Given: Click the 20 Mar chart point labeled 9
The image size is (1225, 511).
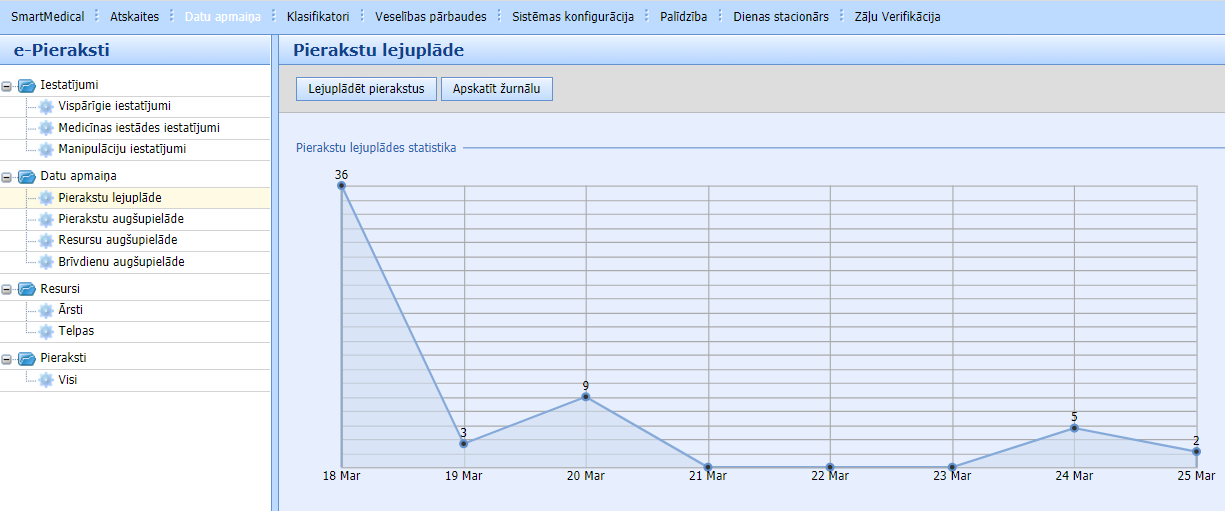Looking at the screenshot, I should 586,397.
